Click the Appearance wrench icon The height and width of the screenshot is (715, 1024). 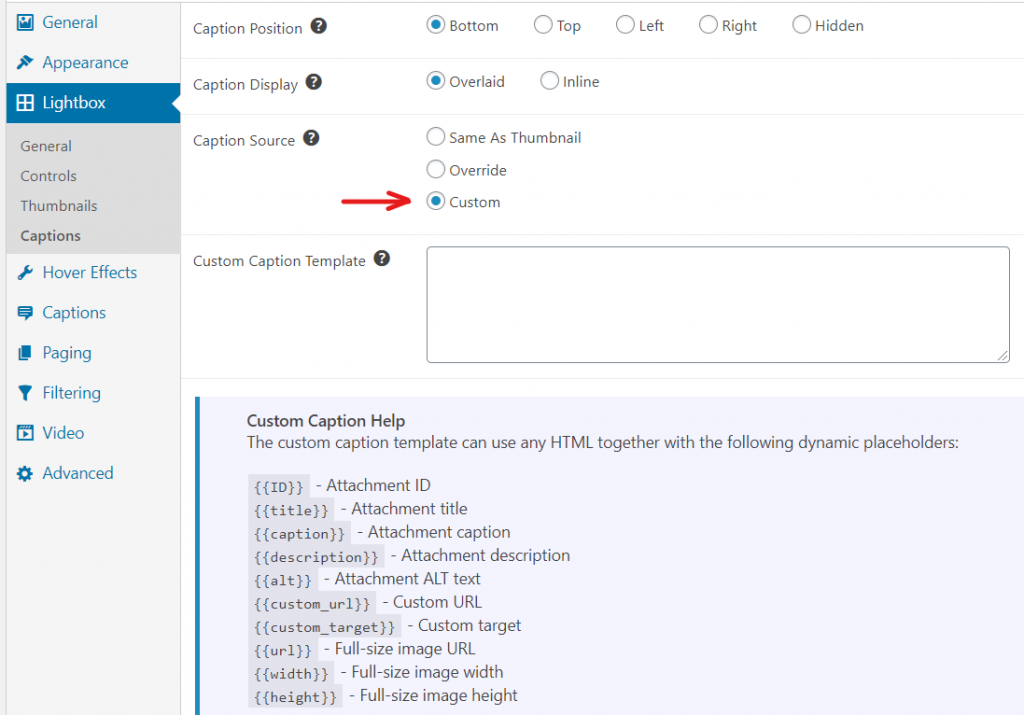[27, 62]
